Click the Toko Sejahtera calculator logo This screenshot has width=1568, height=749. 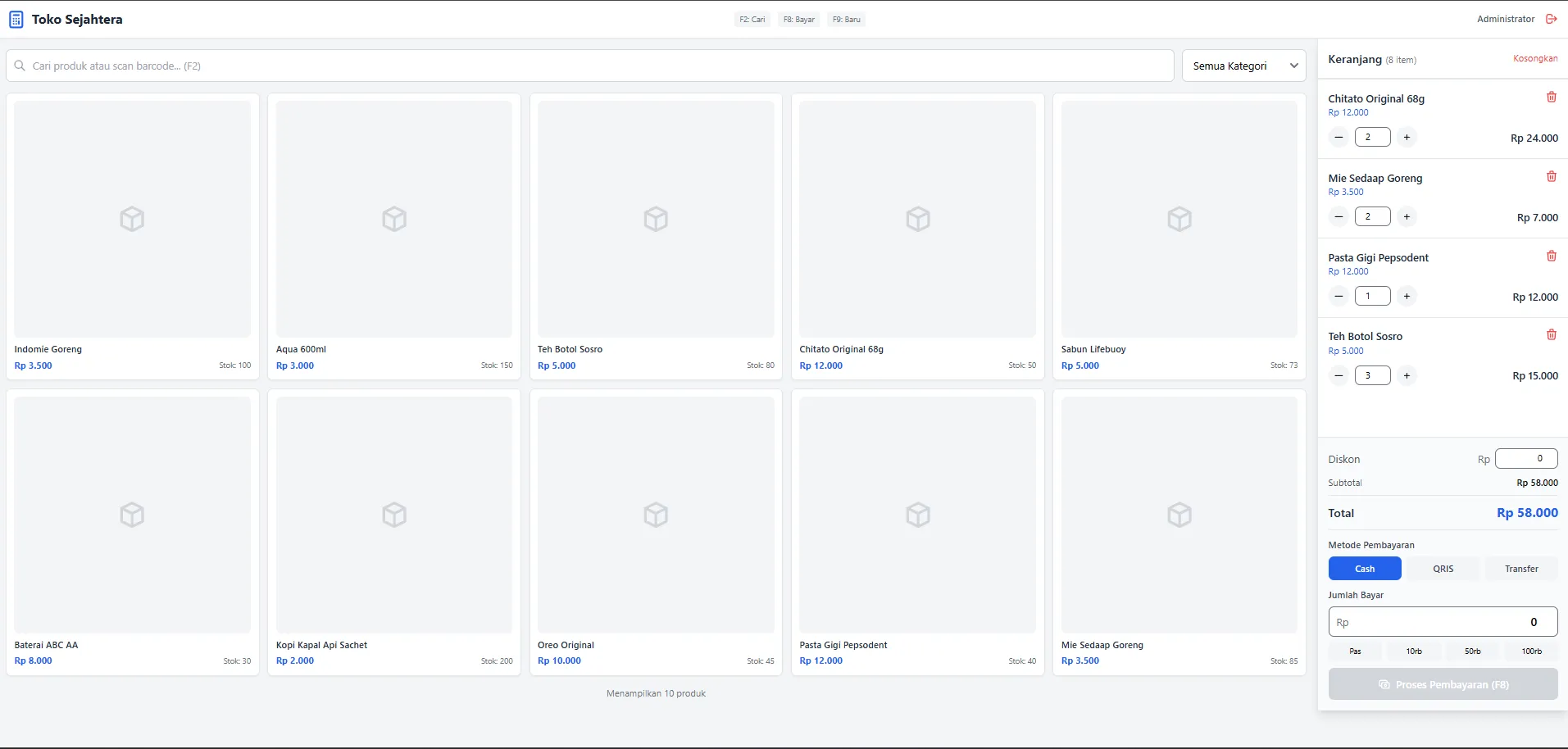click(16, 20)
